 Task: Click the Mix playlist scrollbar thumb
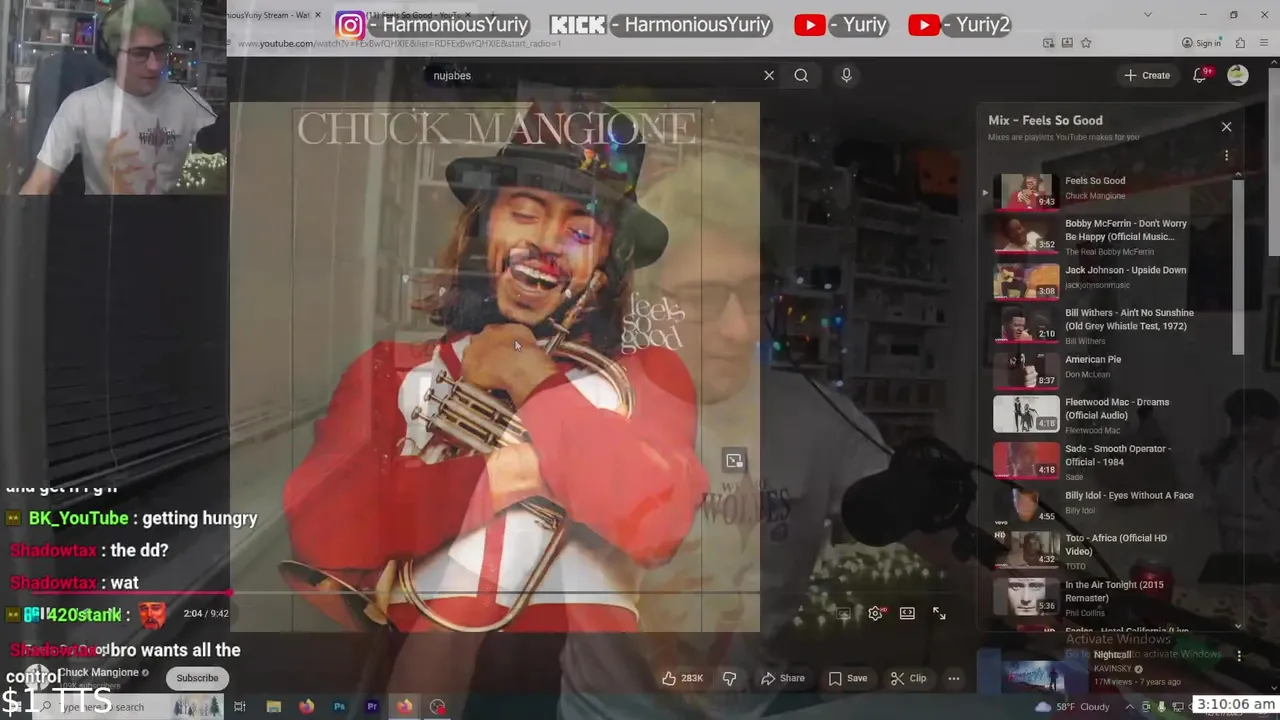coord(1238,268)
